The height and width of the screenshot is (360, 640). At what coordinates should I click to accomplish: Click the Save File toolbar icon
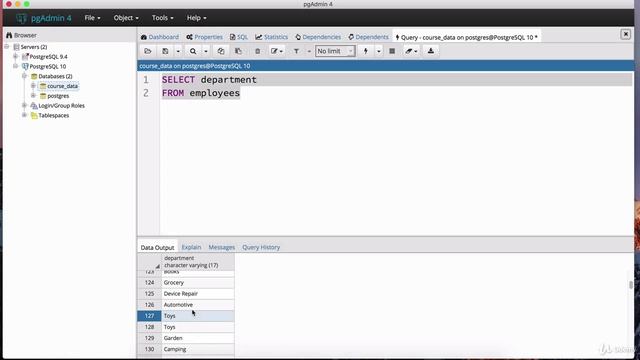click(165, 51)
